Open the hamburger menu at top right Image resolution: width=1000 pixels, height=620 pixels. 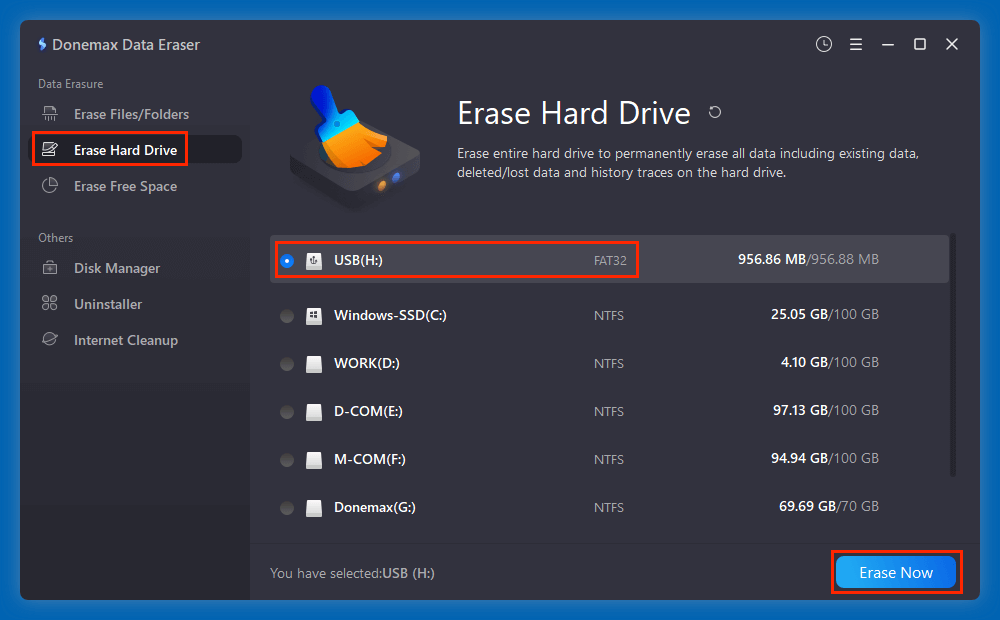tap(855, 44)
